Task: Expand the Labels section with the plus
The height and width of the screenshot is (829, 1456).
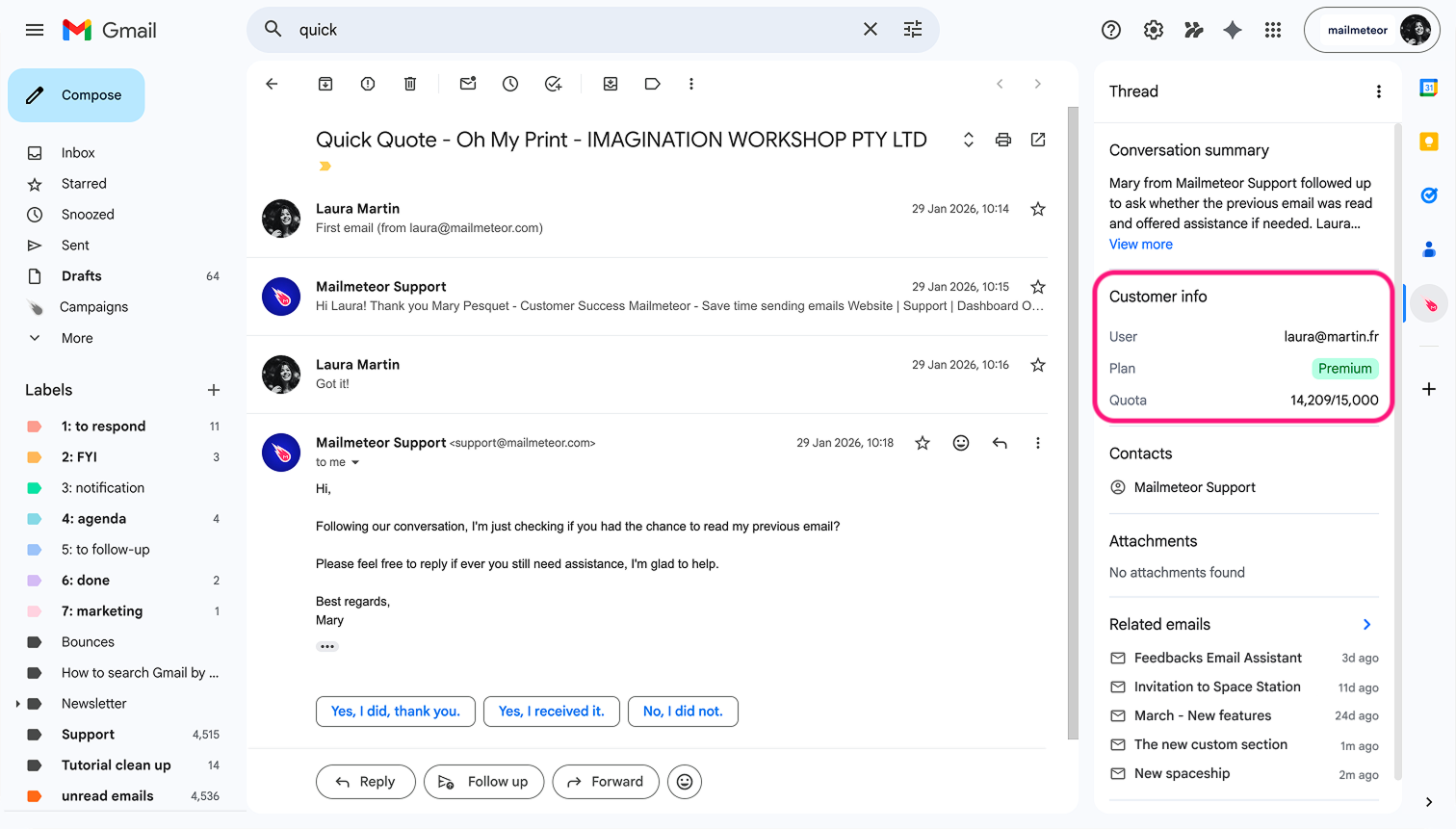Action: [213, 390]
